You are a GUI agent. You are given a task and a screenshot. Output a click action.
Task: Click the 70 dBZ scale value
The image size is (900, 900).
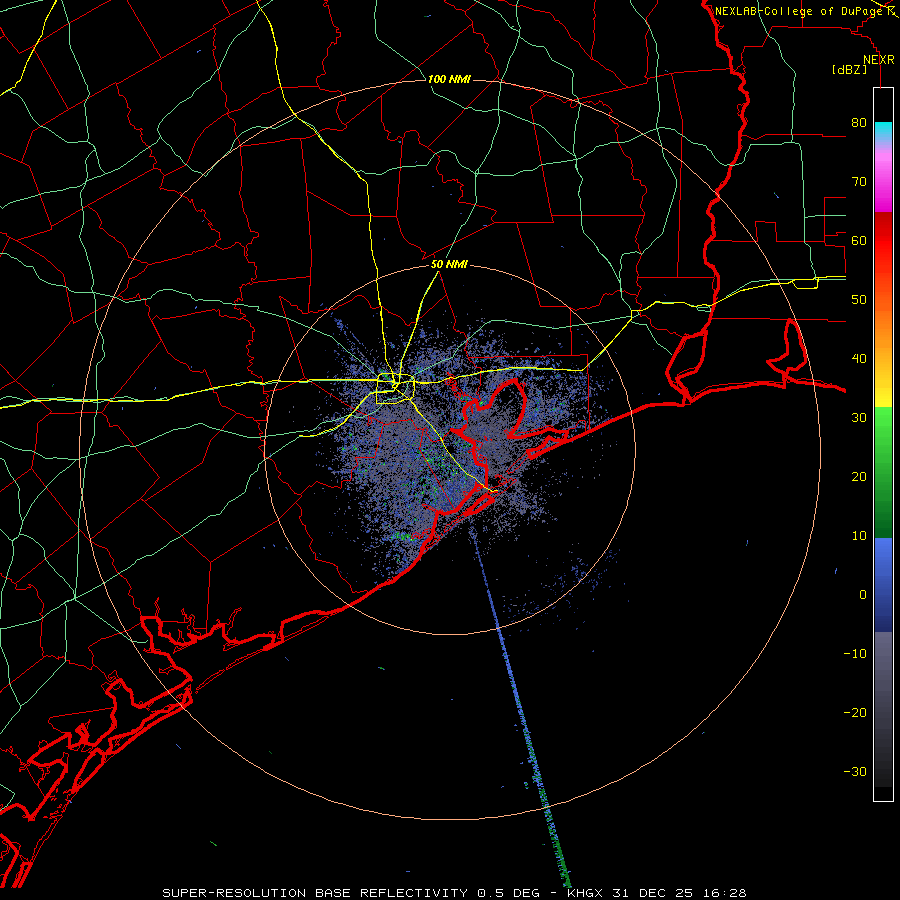point(859,182)
